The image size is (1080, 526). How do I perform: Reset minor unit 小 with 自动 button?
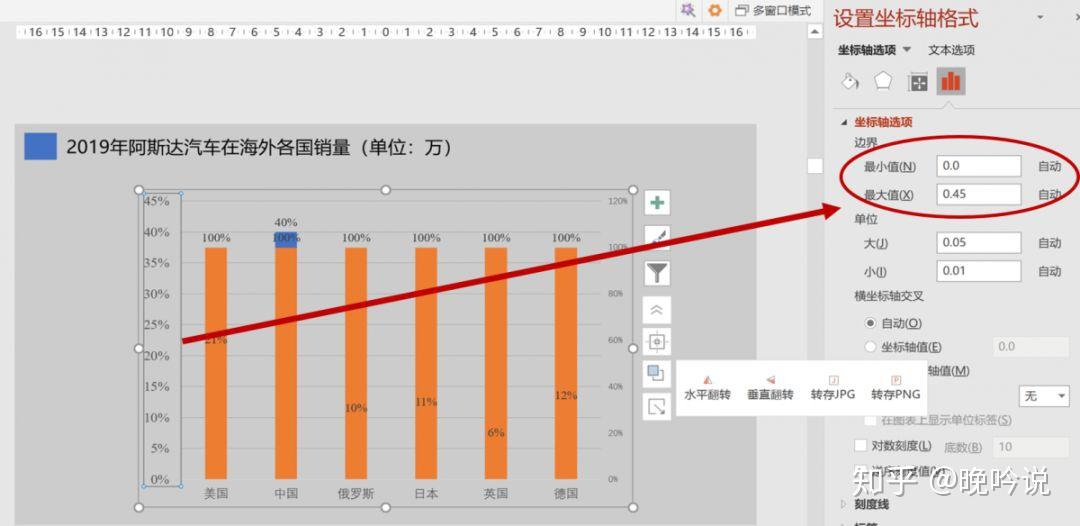(x=1050, y=271)
